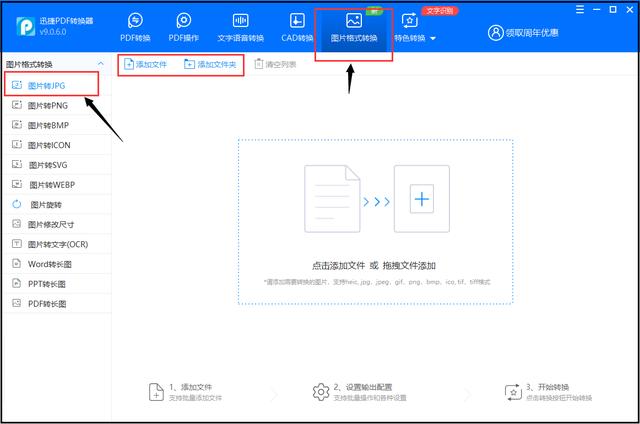640x424 pixels.
Task: Expand the 特色转换 dropdown arrow
Action: (433, 38)
